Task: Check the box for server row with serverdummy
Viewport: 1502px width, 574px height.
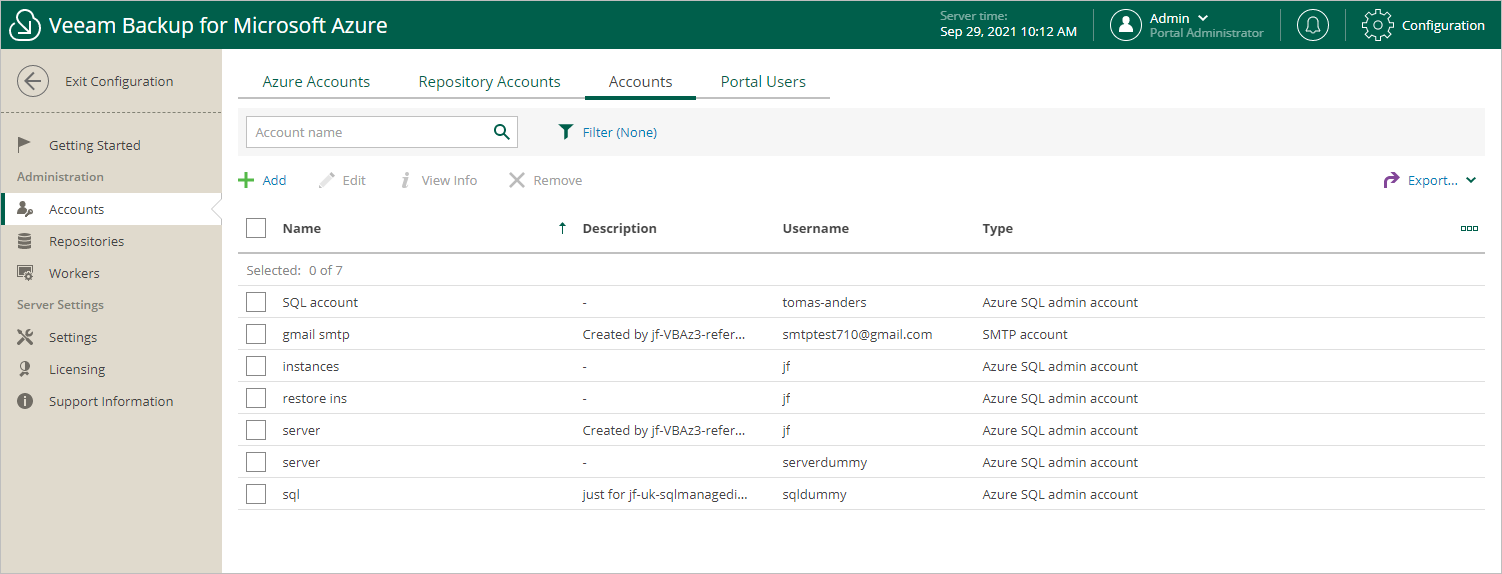Action: point(256,462)
